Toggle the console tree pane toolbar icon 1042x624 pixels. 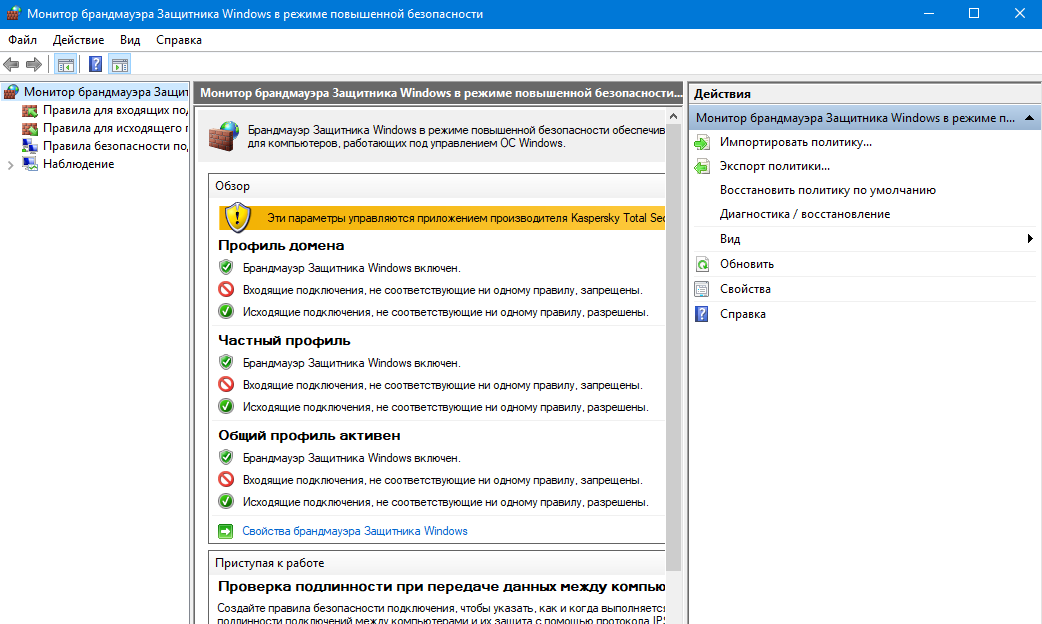tap(66, 65)
